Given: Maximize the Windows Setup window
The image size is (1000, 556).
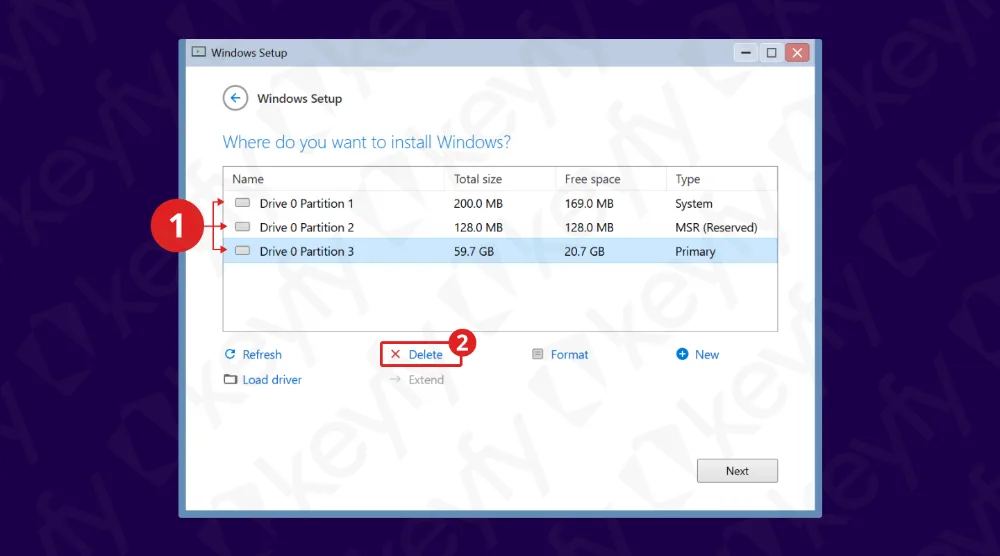Looking at the screenshot, I should (771, 52).
